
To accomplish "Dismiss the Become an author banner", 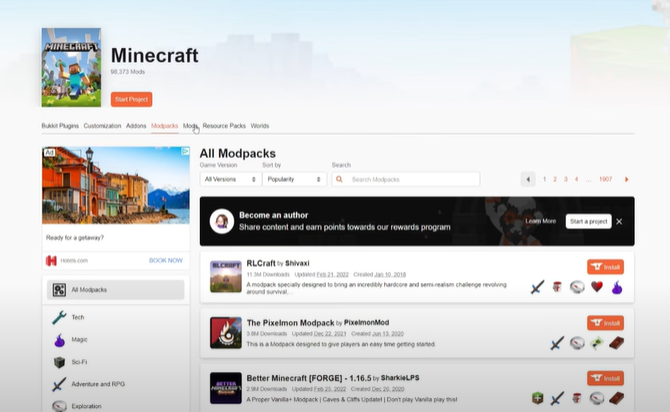I will pos(619,221).
